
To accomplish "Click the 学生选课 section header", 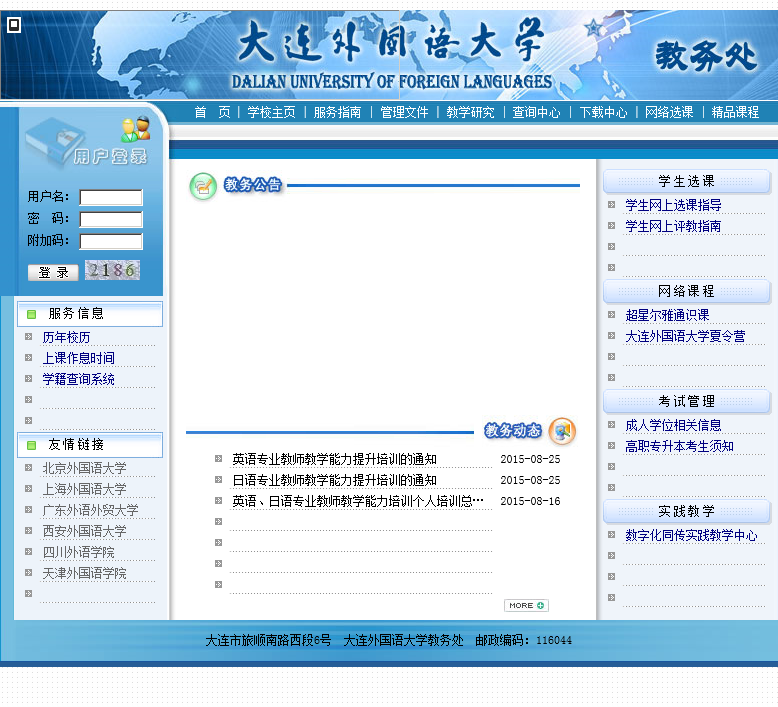I will click(687, 182).
